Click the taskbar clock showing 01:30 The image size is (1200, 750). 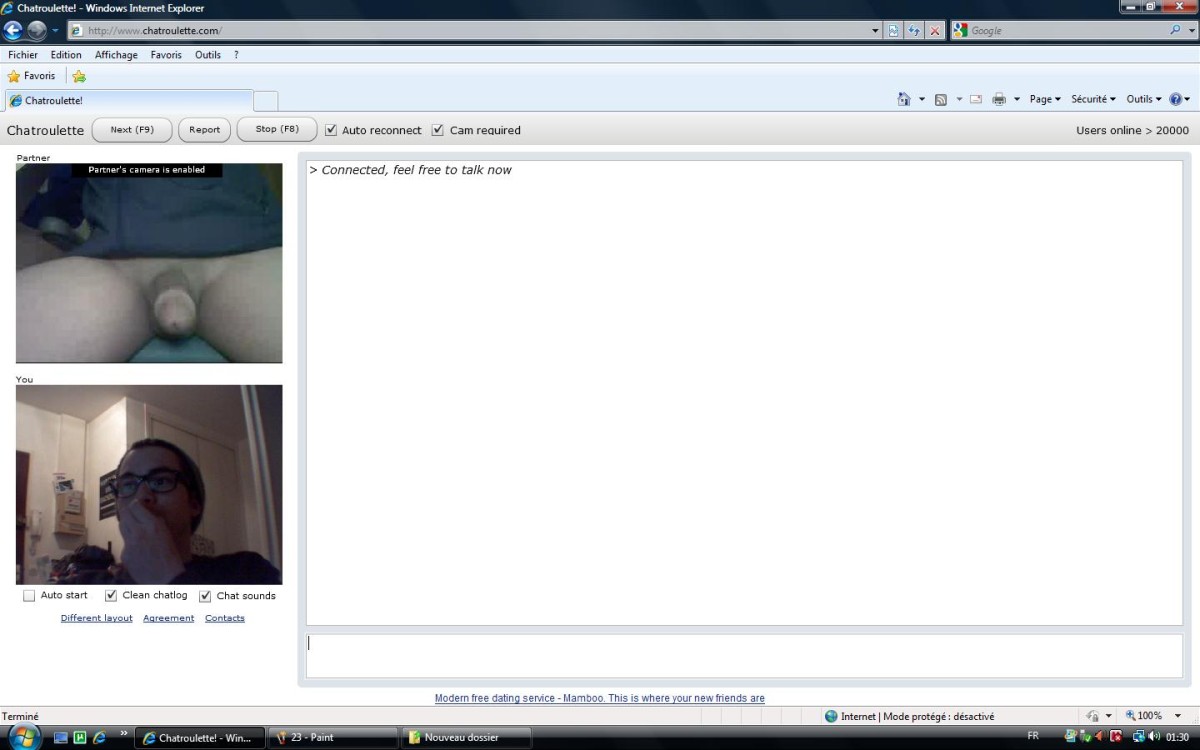click(x=1178, y=737)
